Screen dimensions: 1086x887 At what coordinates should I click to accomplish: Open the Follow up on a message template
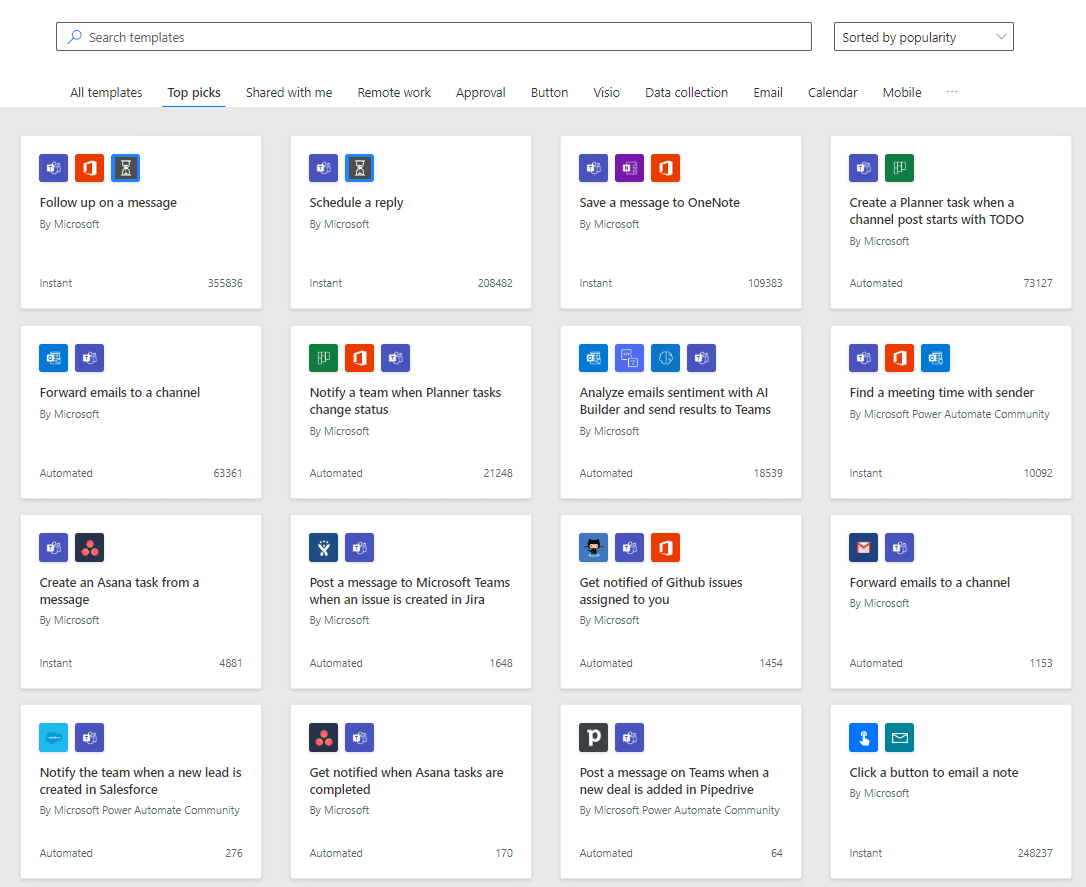(108, 203)
